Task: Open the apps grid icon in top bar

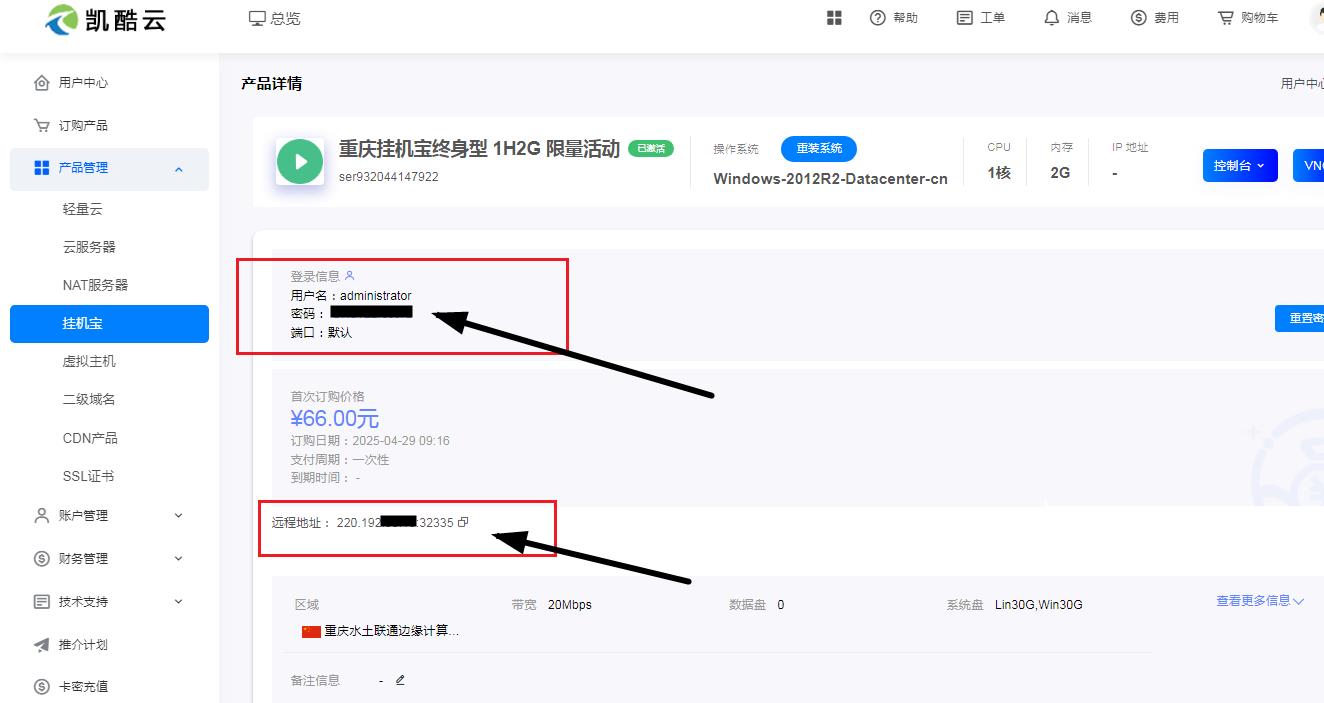Action: point(834,18)
